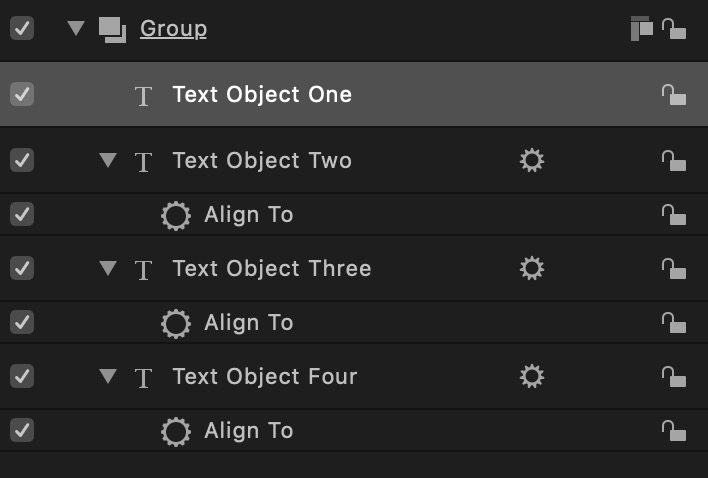Click behavior gear badge on Text Object Four

(532, 376)
